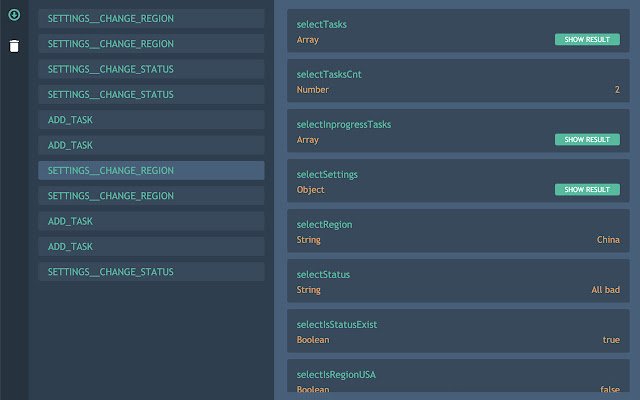Show result for selectTasks

point(587,39)
